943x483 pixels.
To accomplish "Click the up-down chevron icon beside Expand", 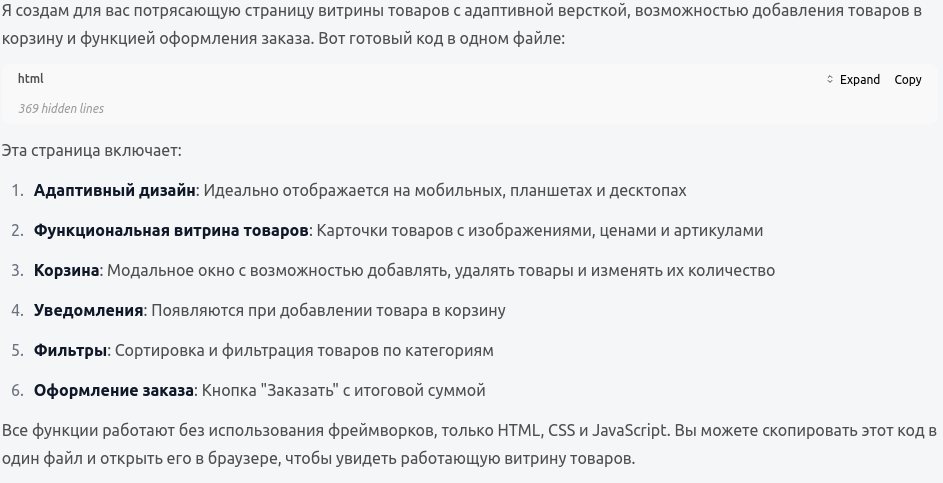I will point(830,79).
